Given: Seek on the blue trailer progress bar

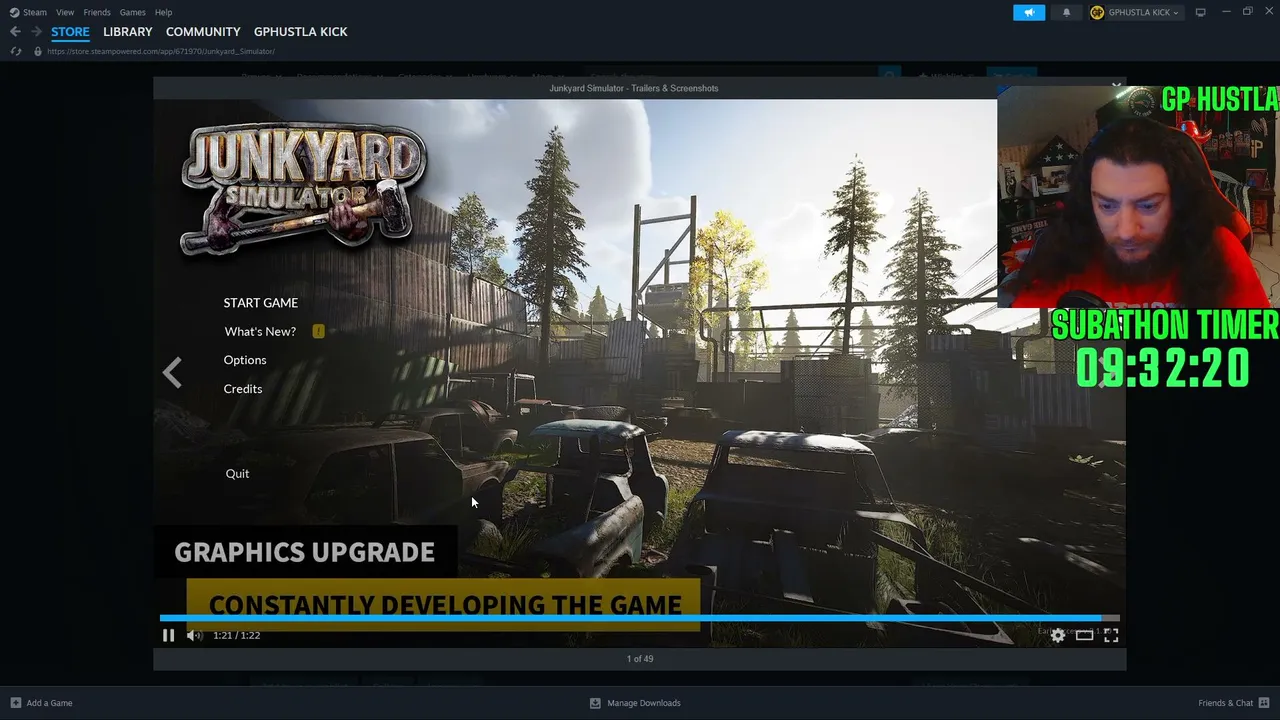Looking at the screenshot, I should [640, 618].
